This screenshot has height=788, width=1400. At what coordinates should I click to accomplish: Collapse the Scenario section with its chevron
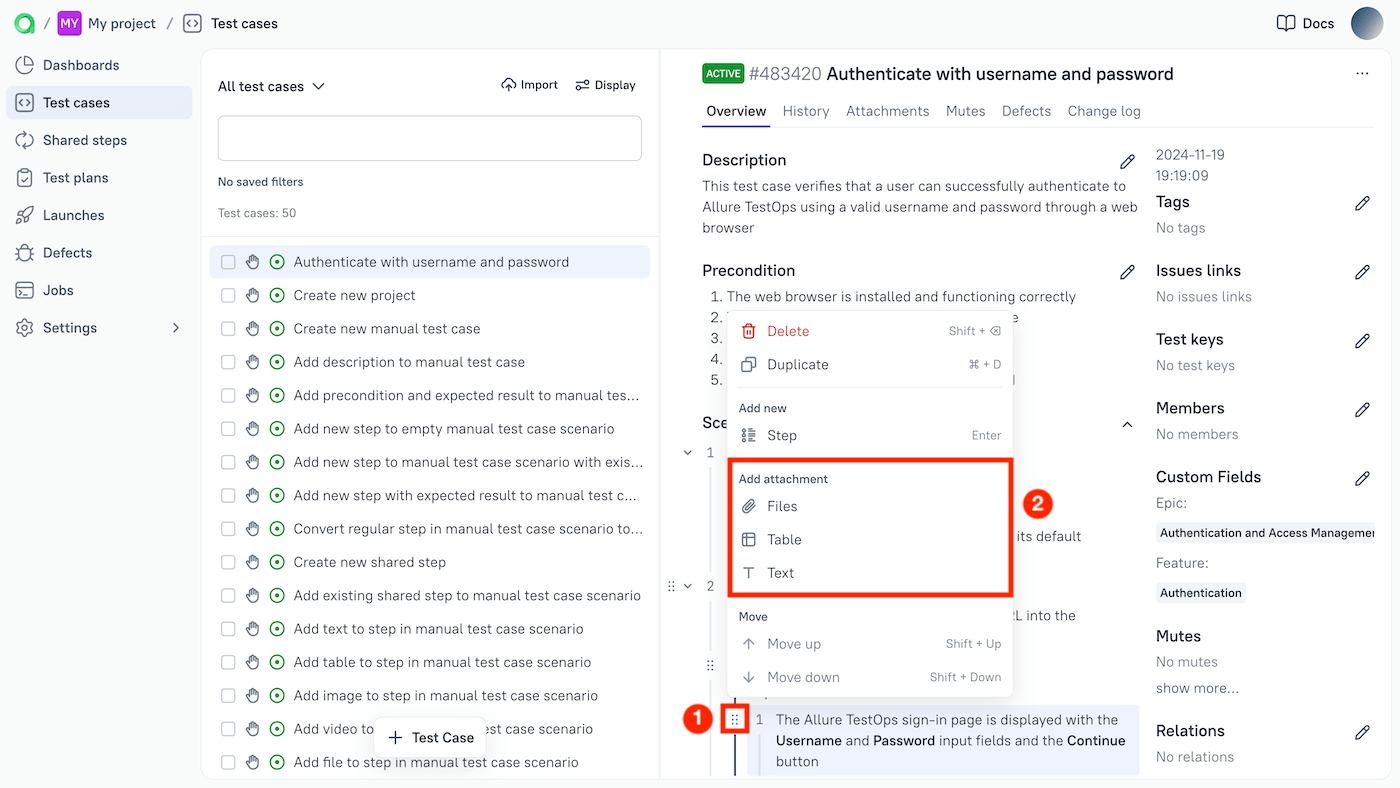coord(1128,423)
